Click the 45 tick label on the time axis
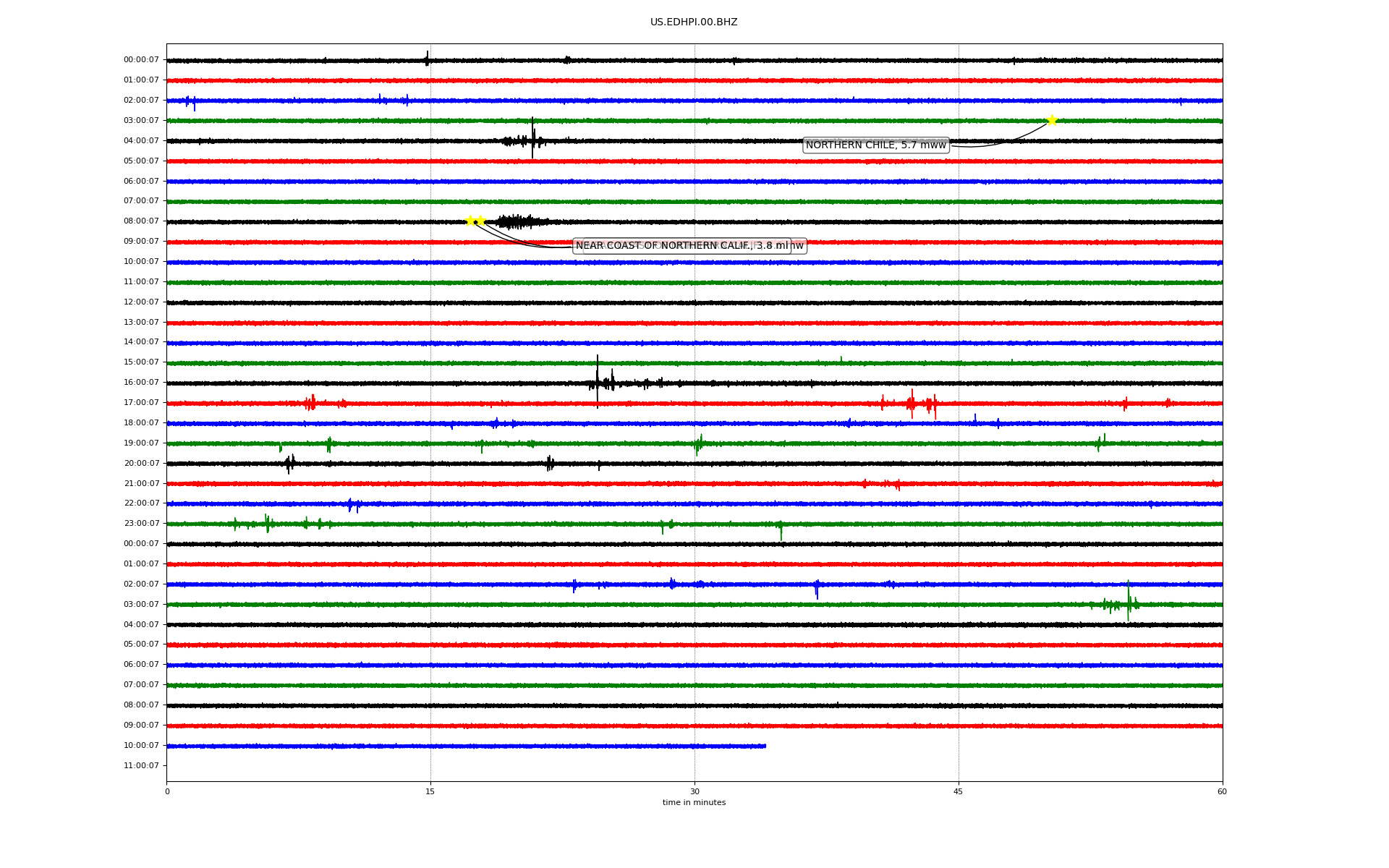 pyautogui.click(x=959, y=791)
